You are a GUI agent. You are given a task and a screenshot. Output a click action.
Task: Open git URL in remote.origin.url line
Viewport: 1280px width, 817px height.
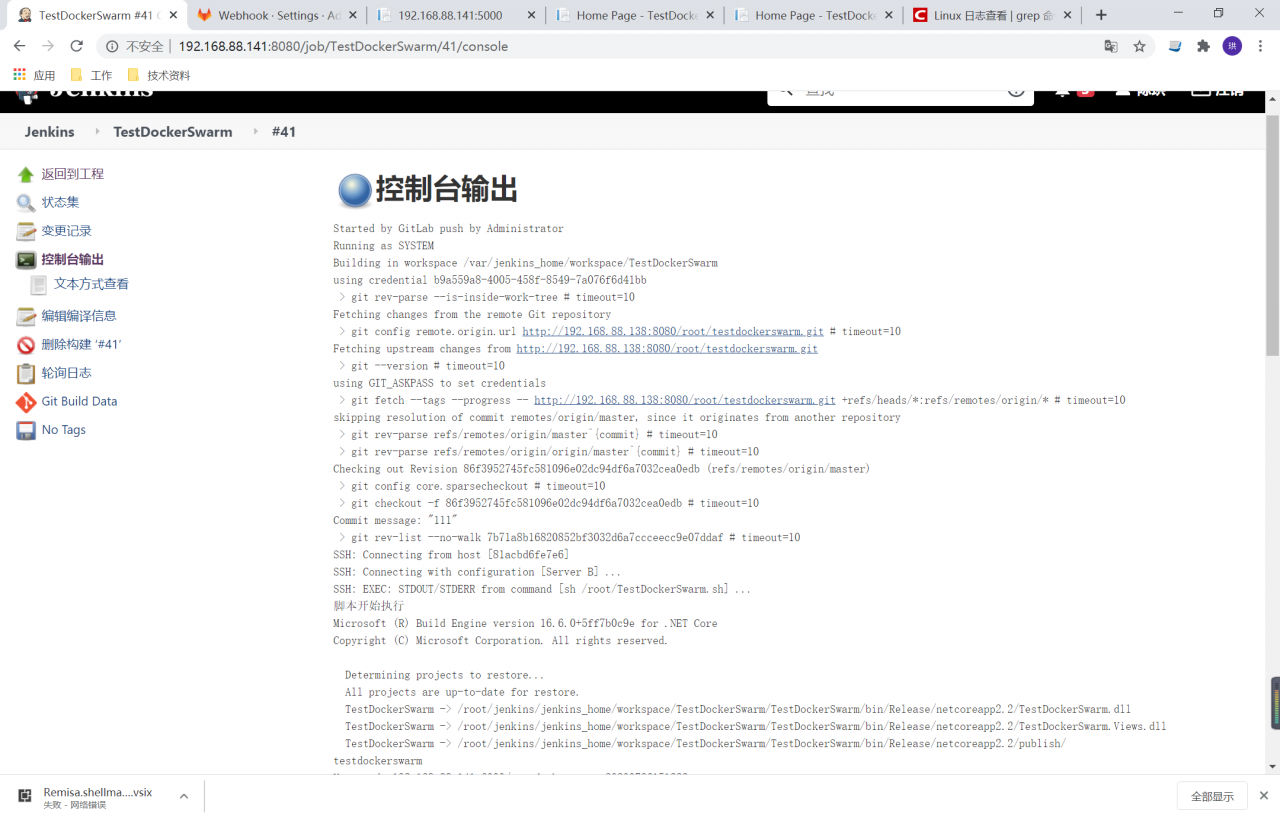coord(672,331)
